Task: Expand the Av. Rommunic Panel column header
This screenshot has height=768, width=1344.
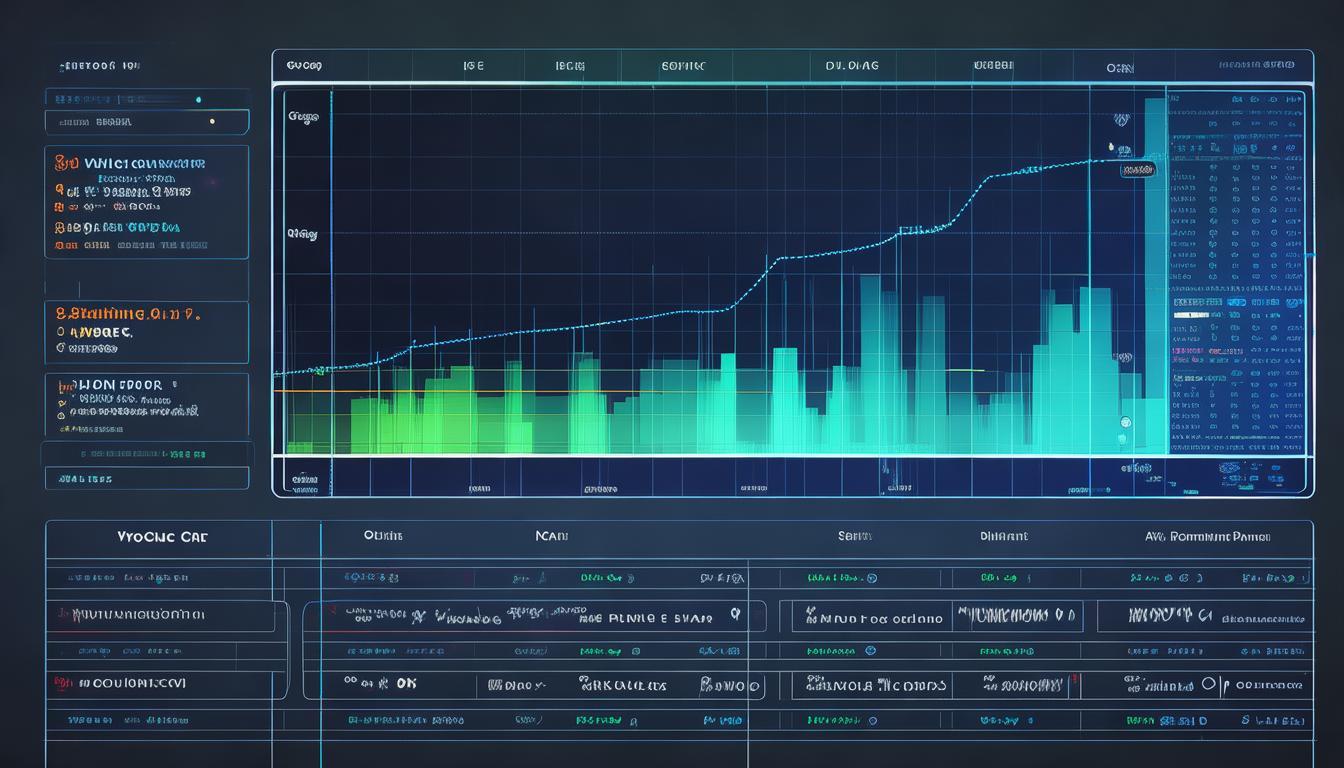Action: [1207, 537]
